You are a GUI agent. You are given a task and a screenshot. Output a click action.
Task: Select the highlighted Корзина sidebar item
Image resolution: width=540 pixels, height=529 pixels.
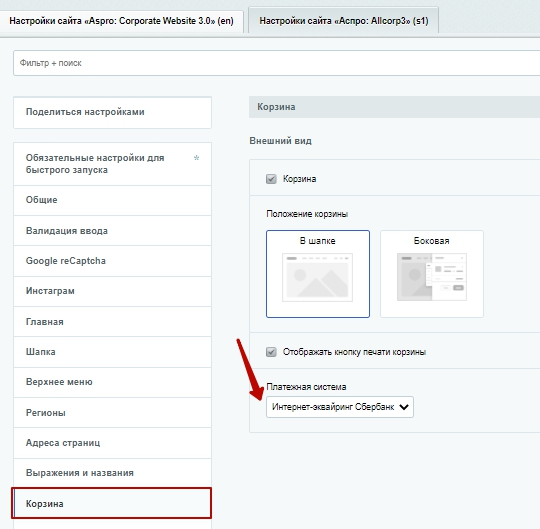tap(111, 503)
